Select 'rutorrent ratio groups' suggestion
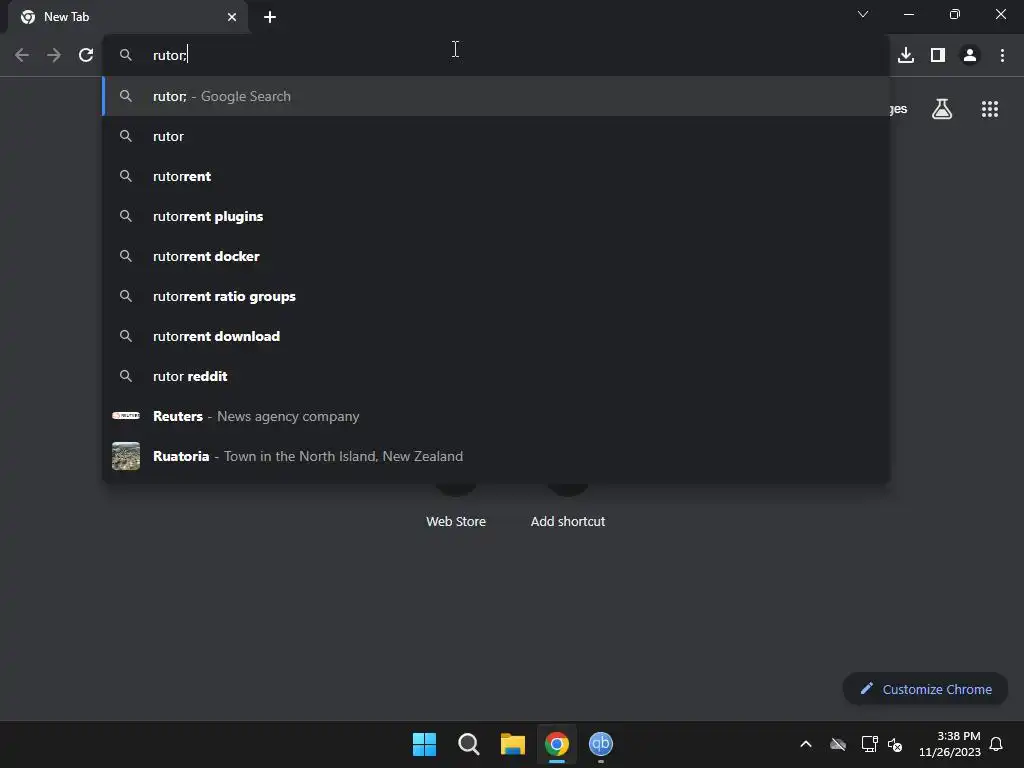The width and height of the screenshot is (1024, 768). [x=496, y=296]
